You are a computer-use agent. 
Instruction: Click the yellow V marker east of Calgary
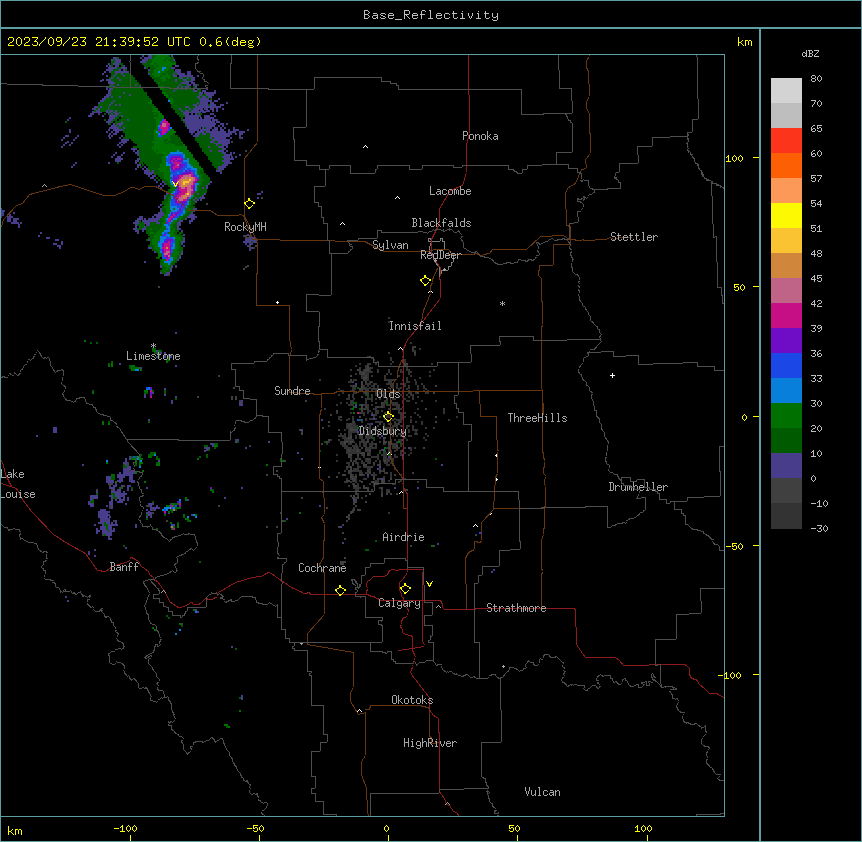[429, 584]
